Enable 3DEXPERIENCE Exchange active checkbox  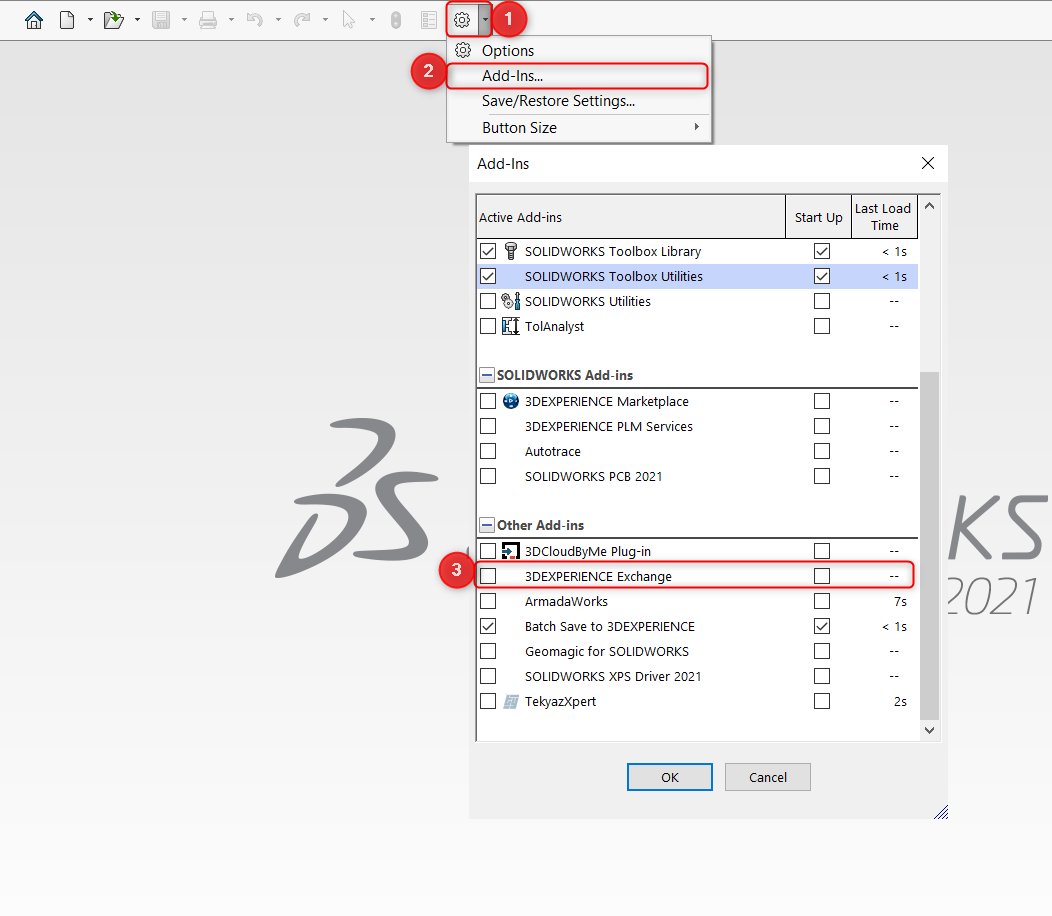click(488, 576)
